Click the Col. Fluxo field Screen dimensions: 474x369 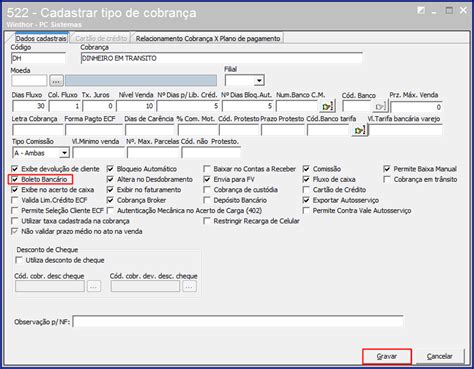[65, 106]
